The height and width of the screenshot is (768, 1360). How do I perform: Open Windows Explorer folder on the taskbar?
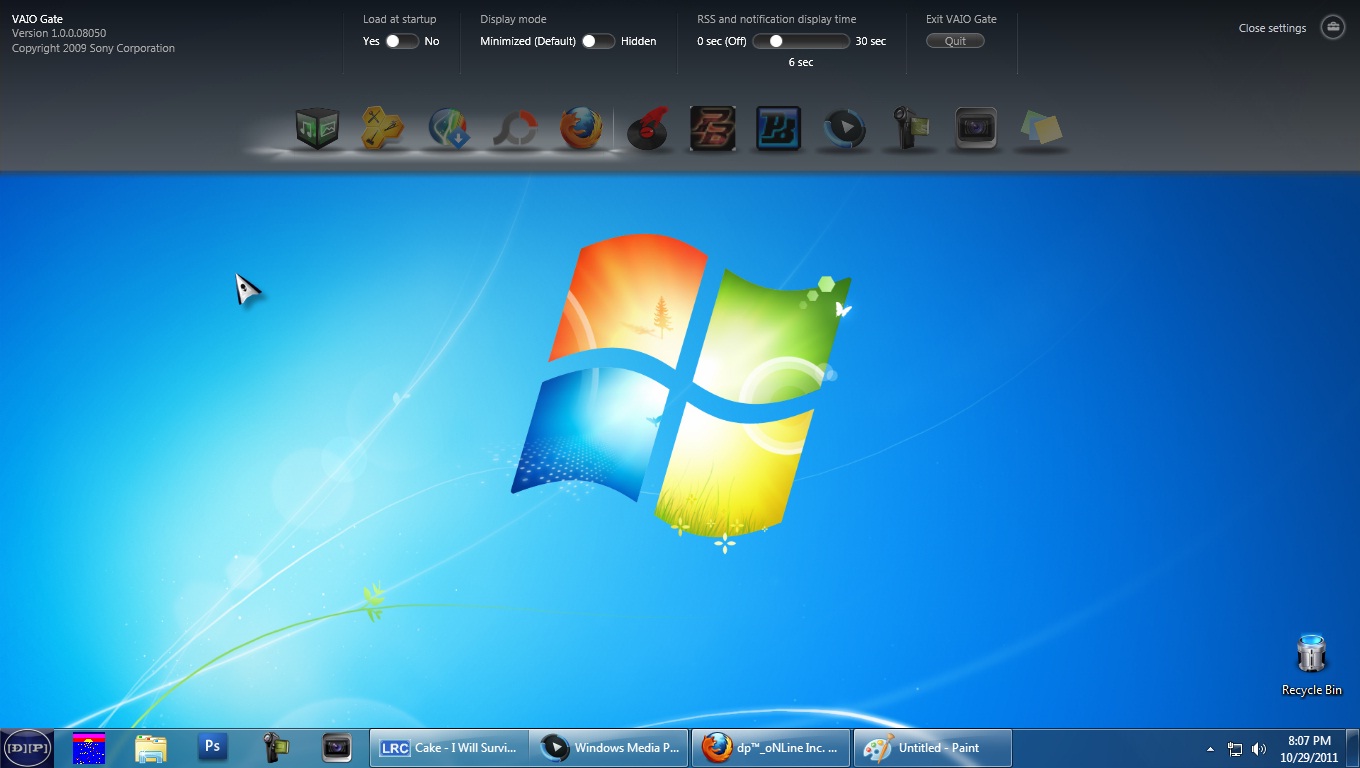click(x=151, y=748)
